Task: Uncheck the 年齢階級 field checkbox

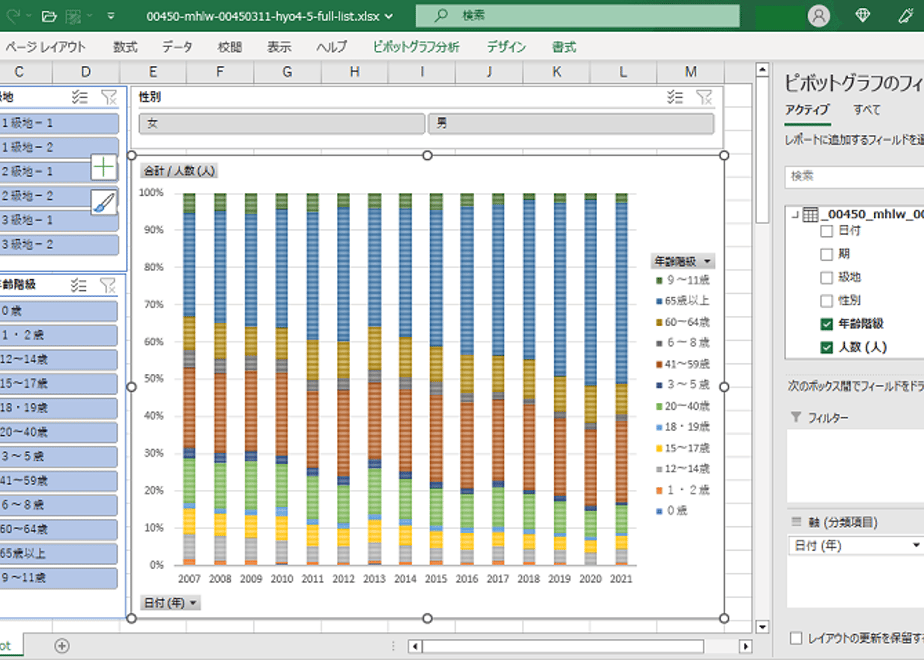Action: click(826, 324)
